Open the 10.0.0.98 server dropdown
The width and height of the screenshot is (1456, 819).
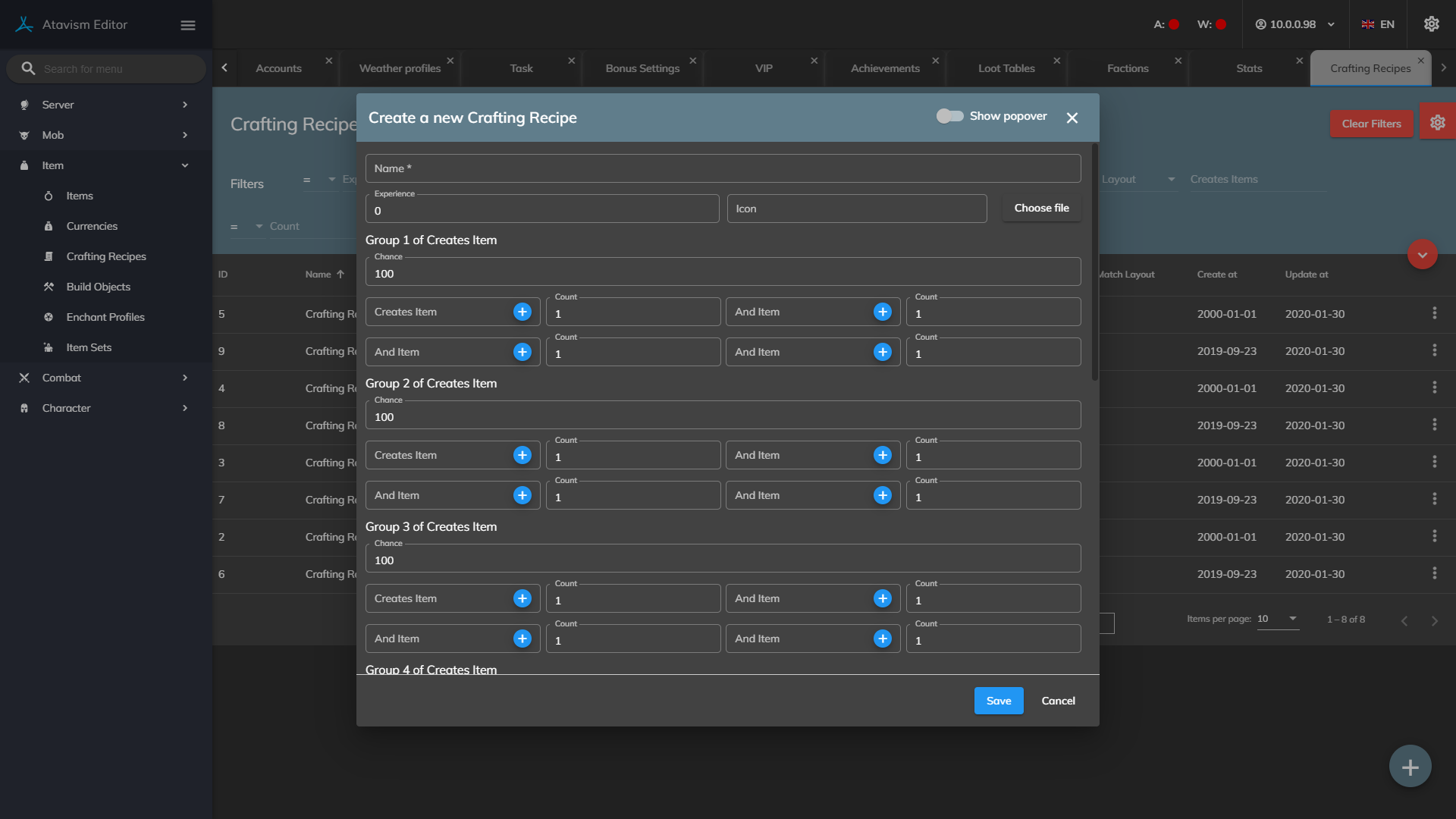pos(1295,24)
